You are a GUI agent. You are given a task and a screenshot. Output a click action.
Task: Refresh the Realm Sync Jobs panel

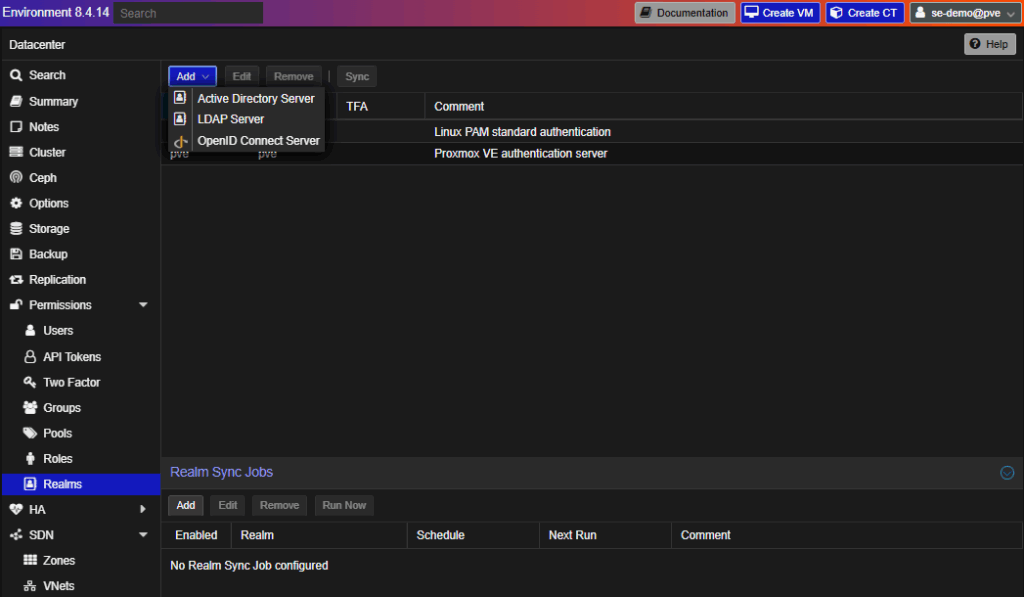tap(1008, 471)
